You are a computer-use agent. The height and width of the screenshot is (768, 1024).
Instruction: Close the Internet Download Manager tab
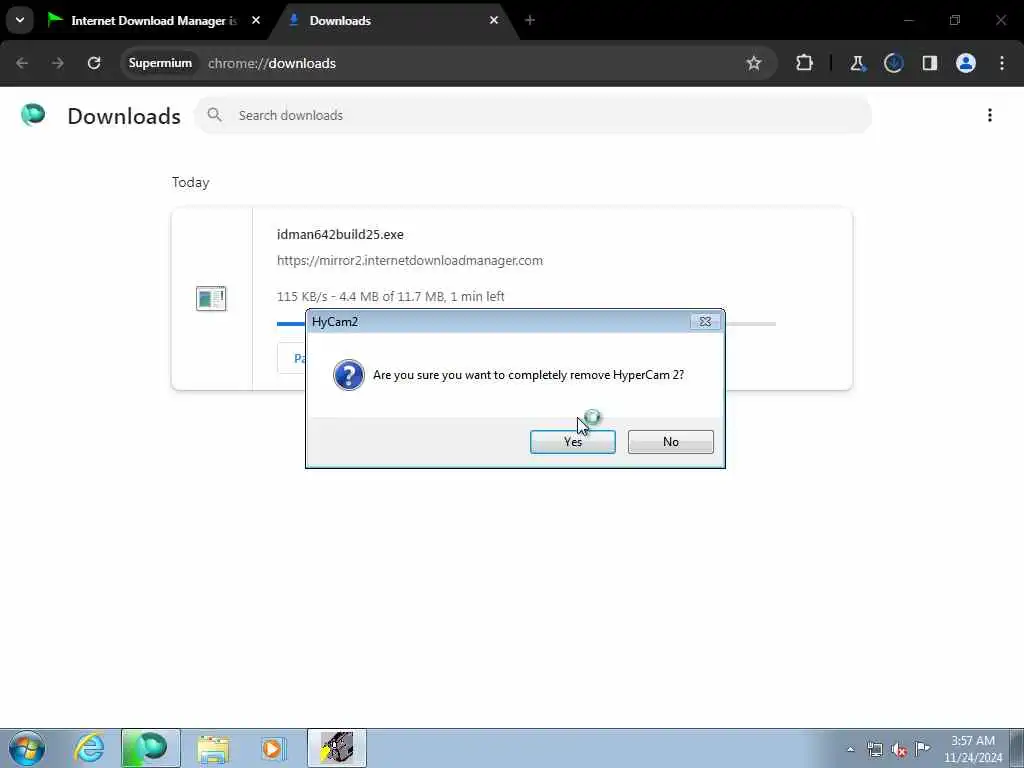coord(256,20)
